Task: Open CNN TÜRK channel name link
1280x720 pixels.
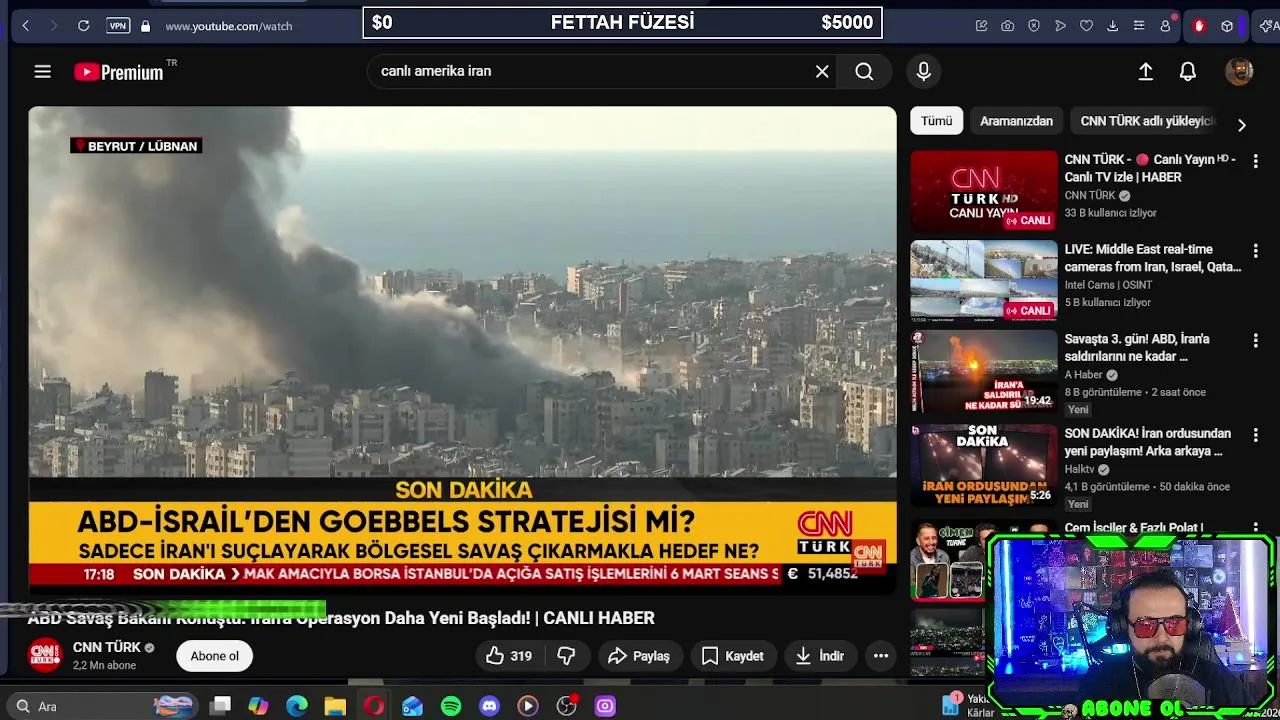Action: (107, 647)
